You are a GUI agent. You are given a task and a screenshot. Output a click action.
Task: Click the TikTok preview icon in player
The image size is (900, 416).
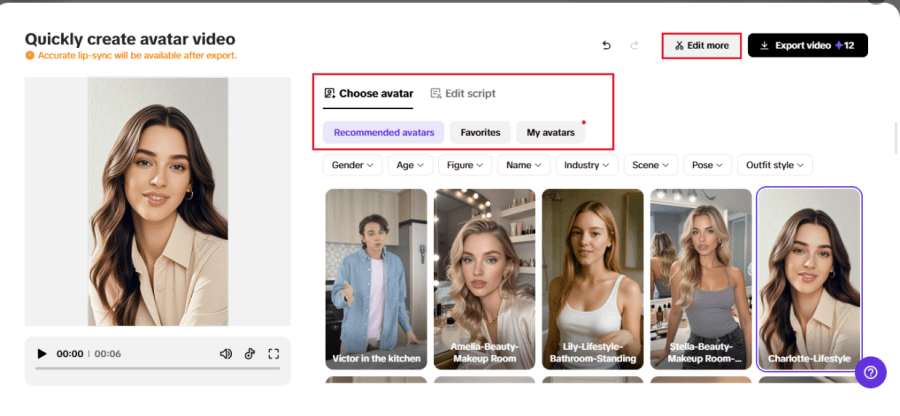pos(250,354)
